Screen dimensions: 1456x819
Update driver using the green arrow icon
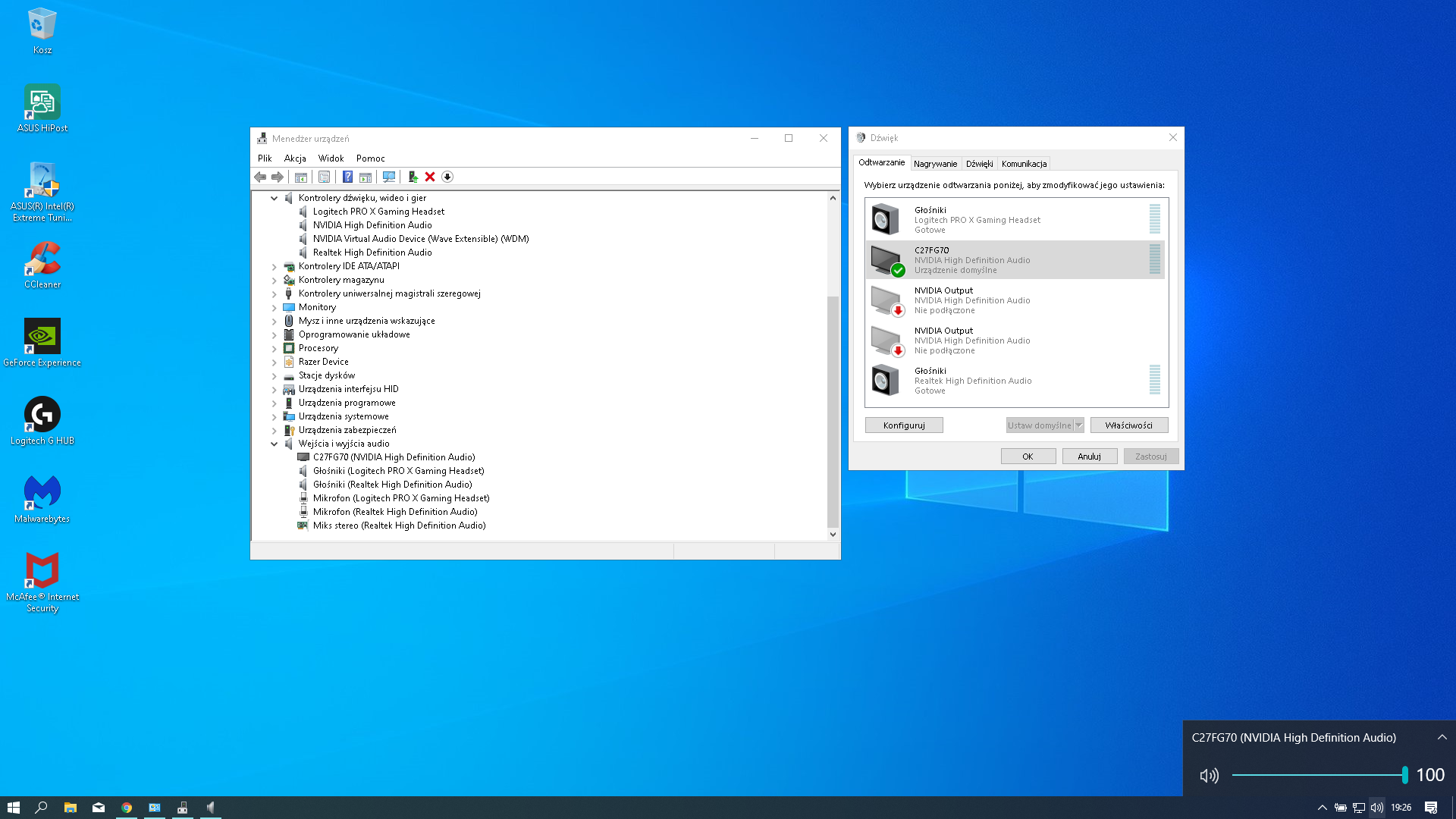click(413, 177)
